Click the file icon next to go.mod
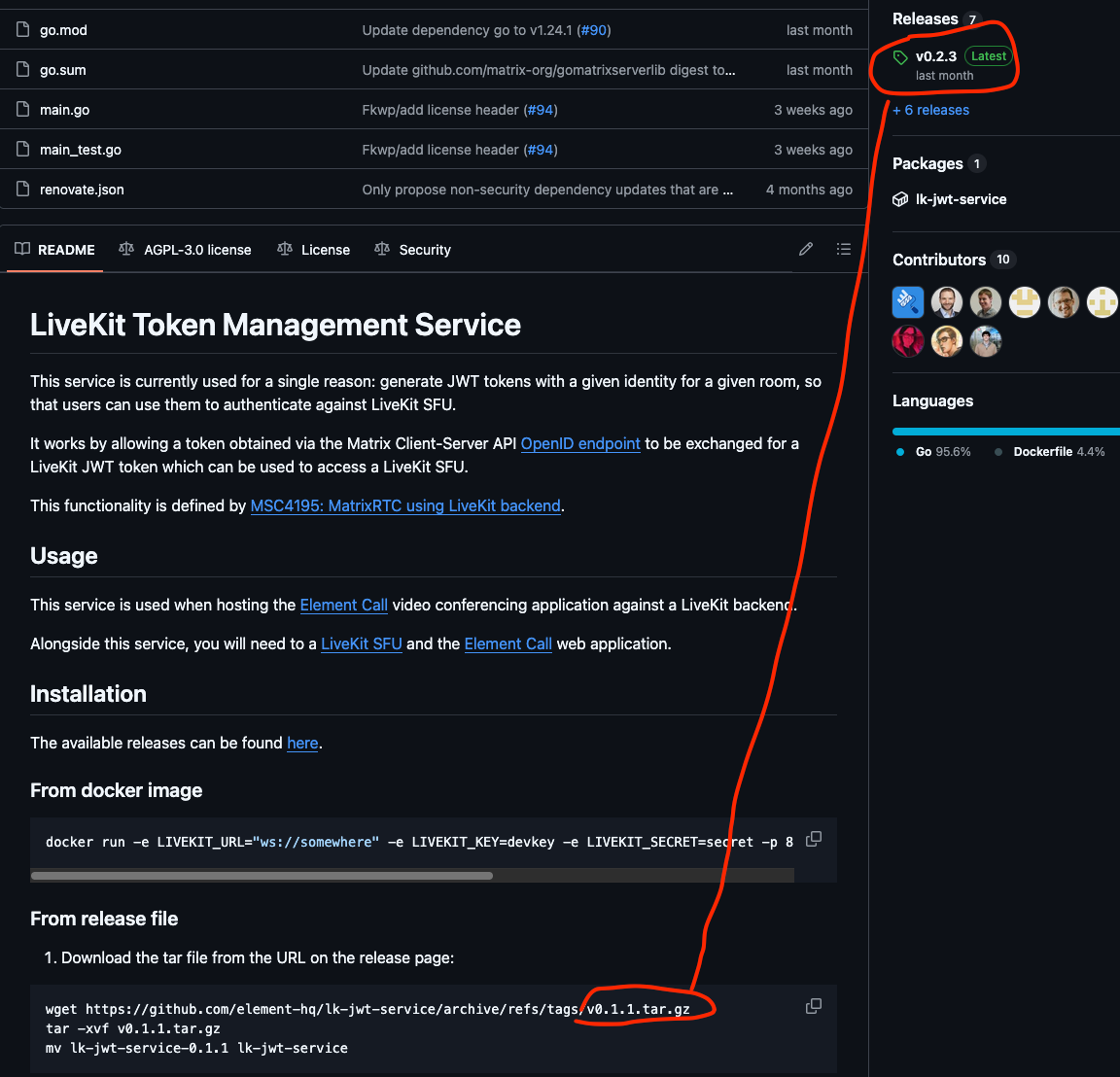Viewport: 1120px width, 1077px height. coord(23,29)
